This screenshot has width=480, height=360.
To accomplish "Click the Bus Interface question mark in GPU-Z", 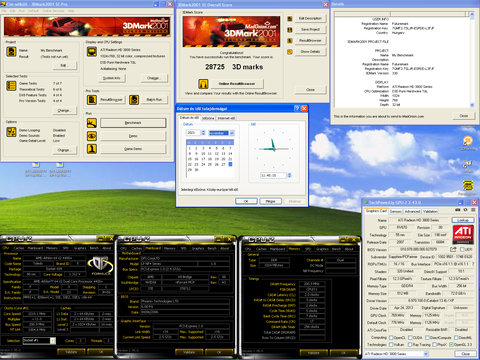I will point(472,264).
